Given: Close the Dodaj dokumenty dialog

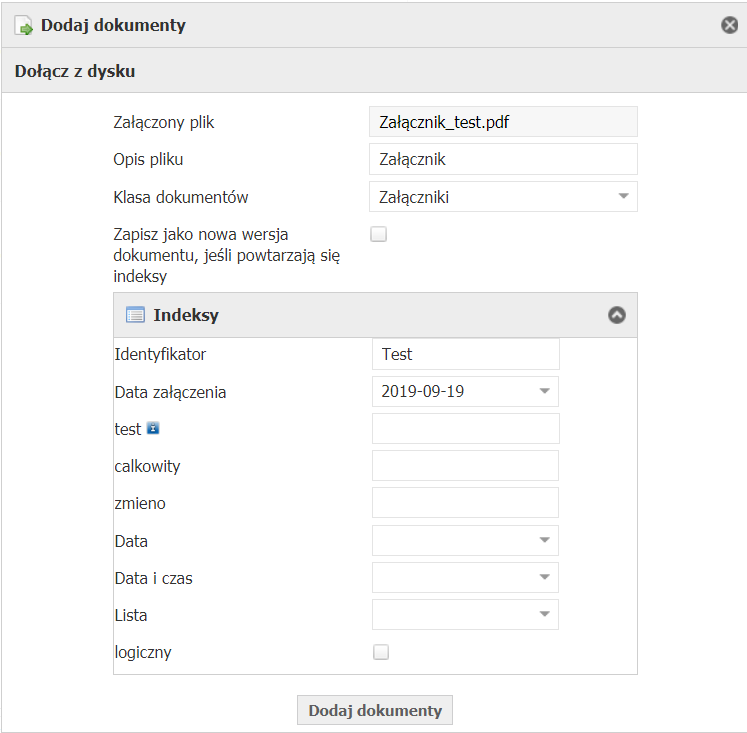Looking at the screenshot, I should pyautogui.click(x=730, y=25).
